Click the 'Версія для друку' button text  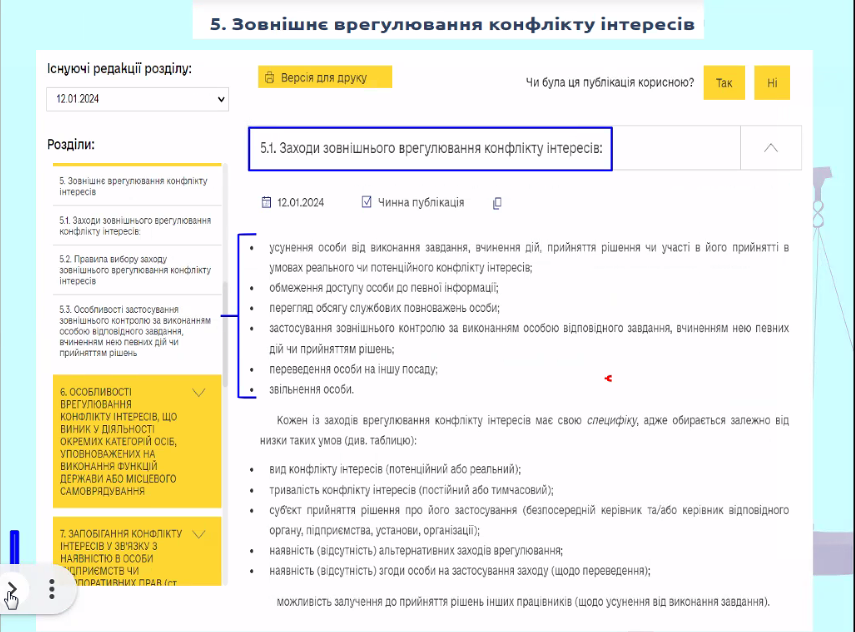(x=324, y=78)
